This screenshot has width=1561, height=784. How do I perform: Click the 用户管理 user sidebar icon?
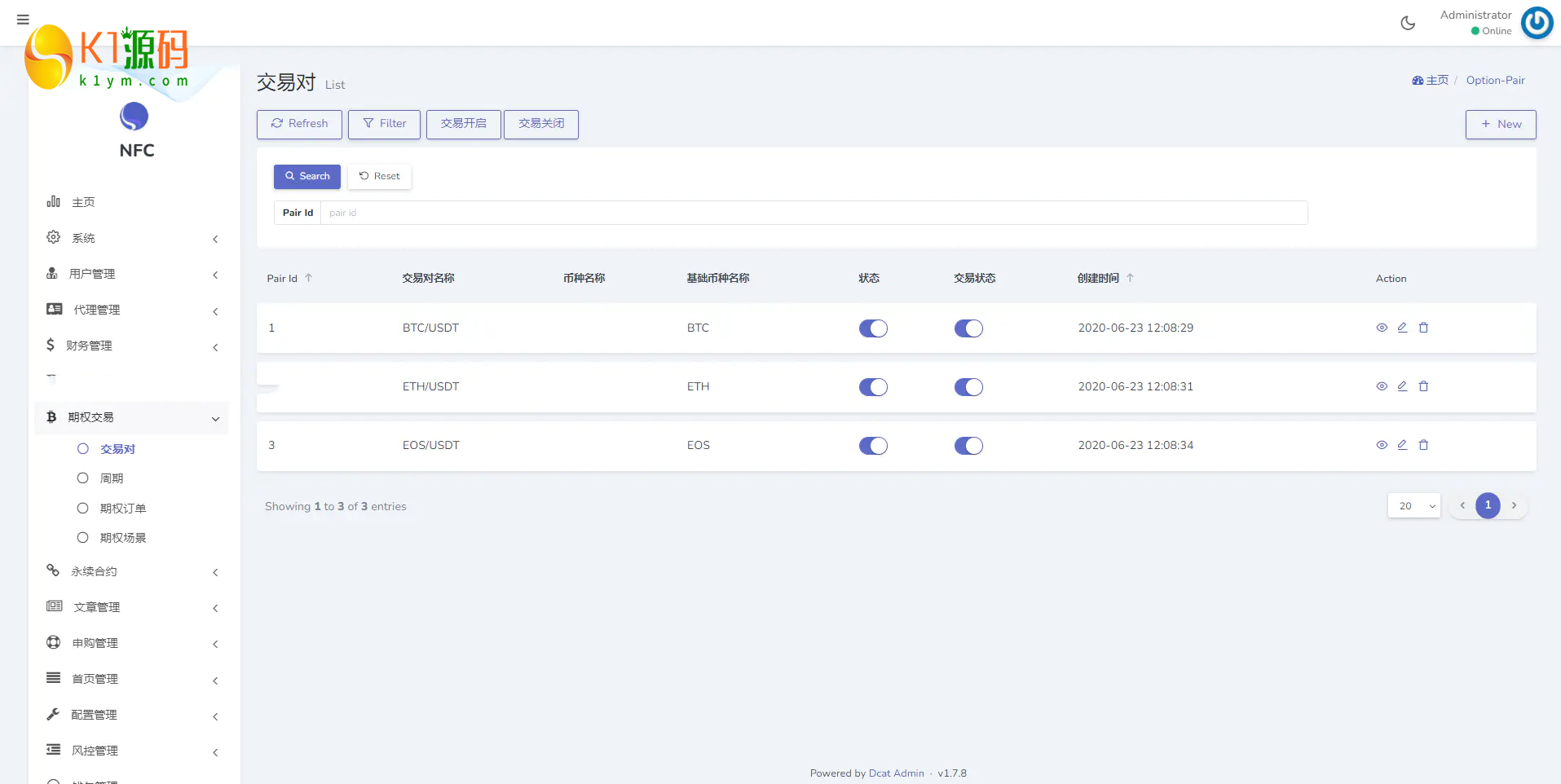coord(52,273)
